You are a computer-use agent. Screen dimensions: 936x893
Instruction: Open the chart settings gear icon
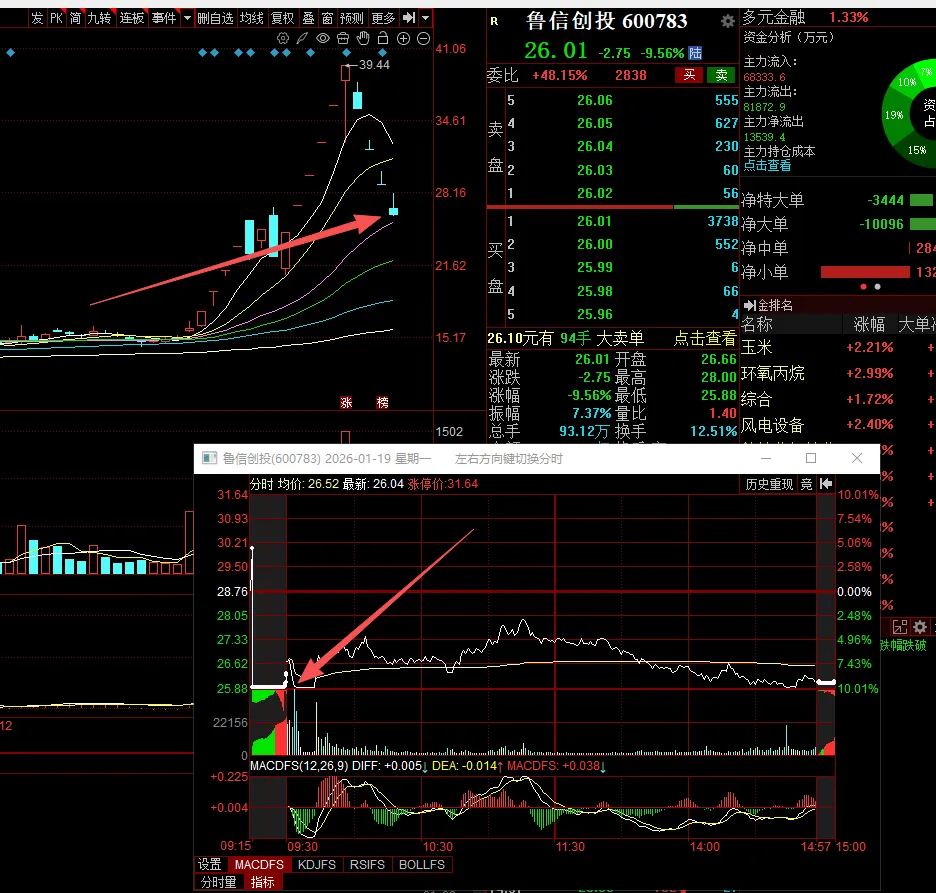coord(283,39)
